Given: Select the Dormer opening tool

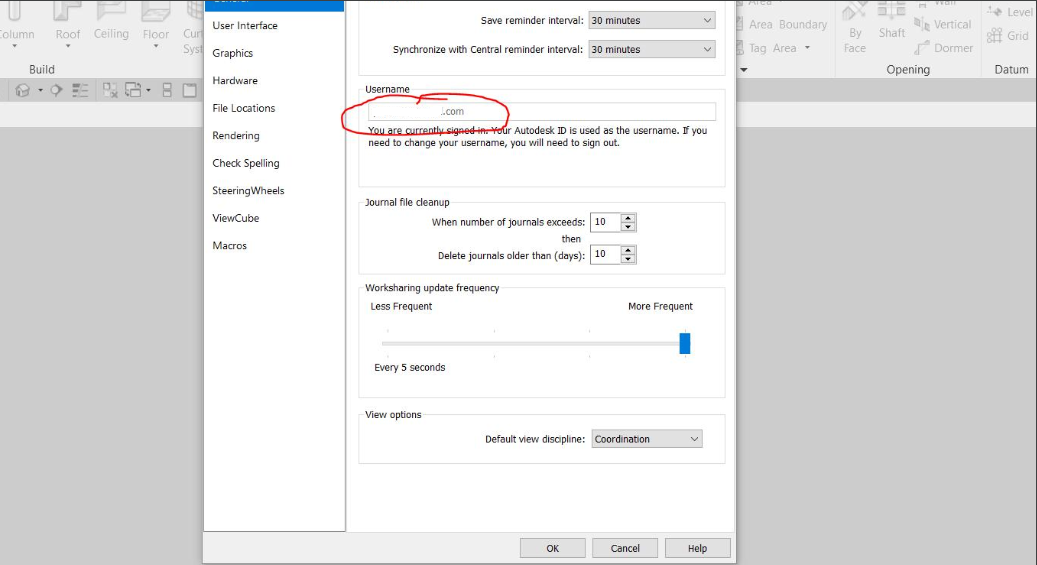Looking at the screenshot, I should pos(943,48).
